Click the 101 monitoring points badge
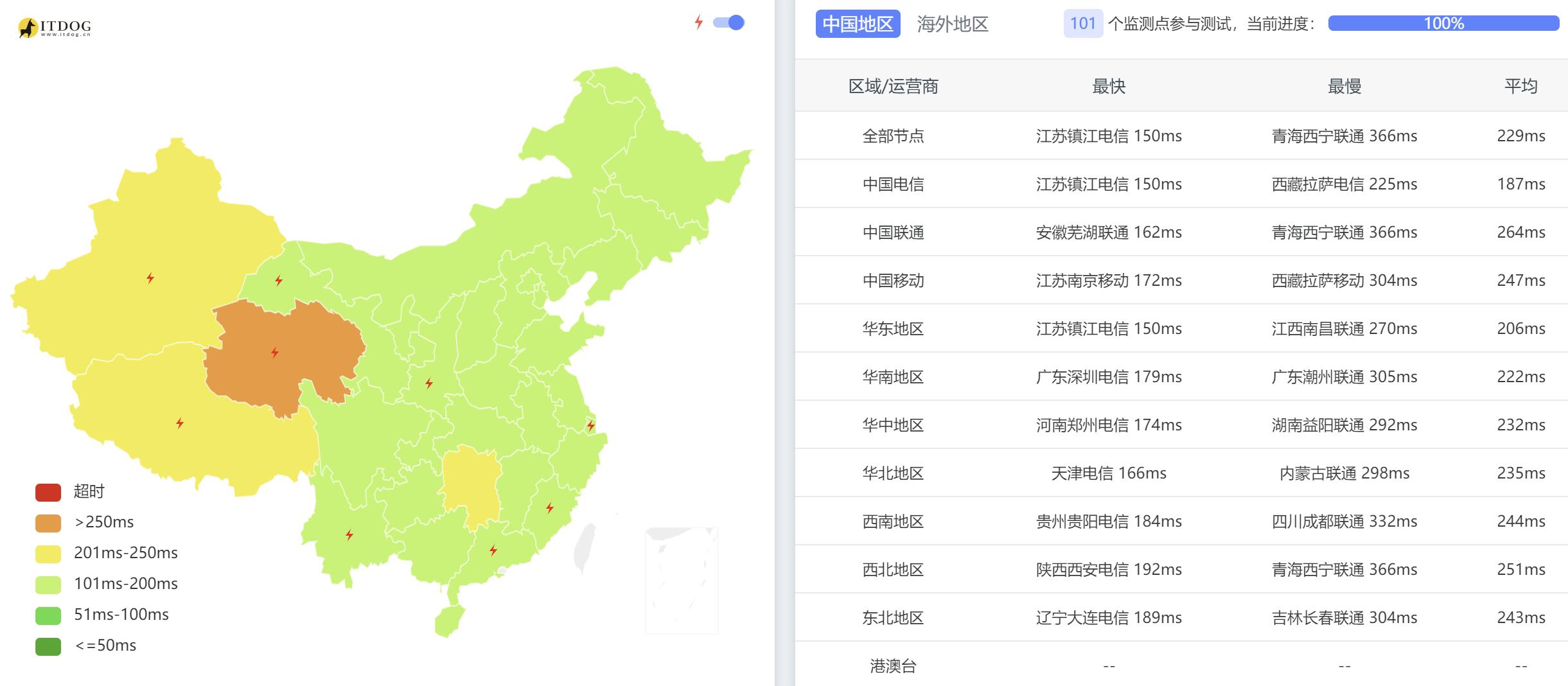Image resolution: width=1568 pixels, height=686 pixels. [1083, 24]
